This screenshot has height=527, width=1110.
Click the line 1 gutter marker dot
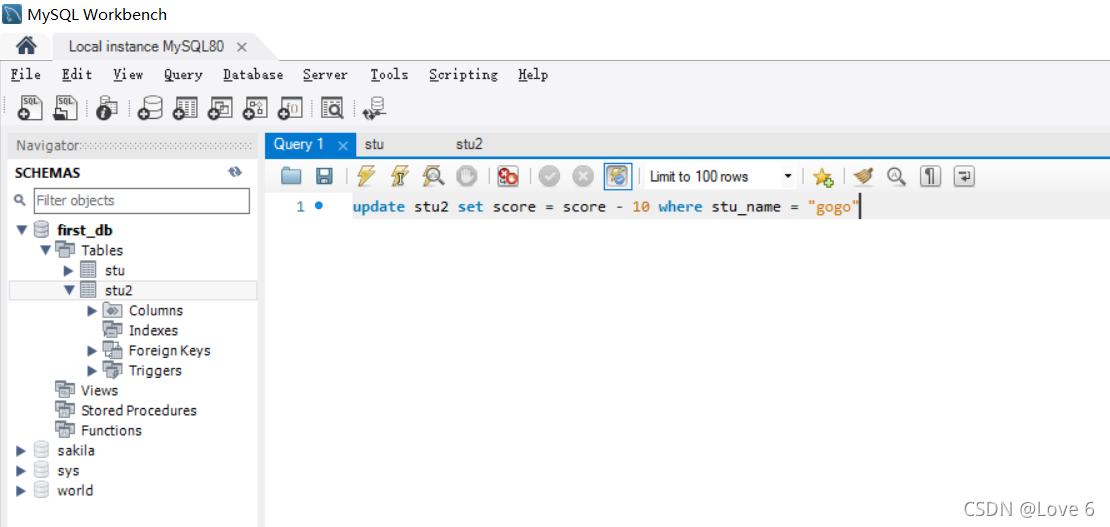coord(319,206)
